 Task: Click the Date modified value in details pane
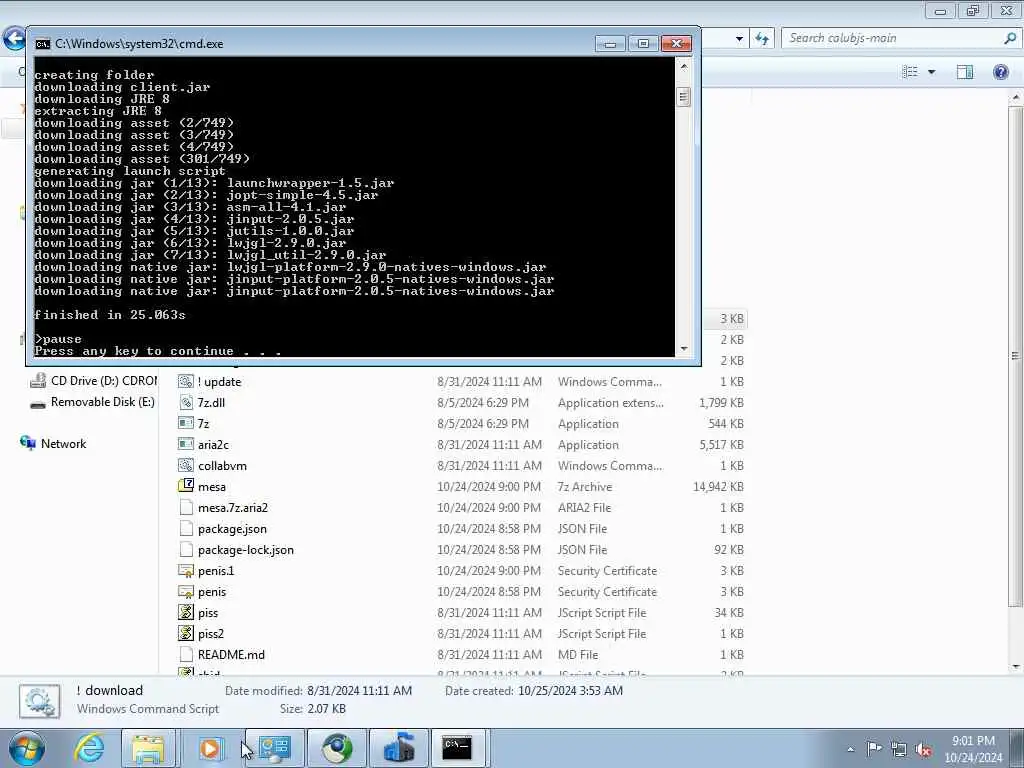click(x=359, y=690)
